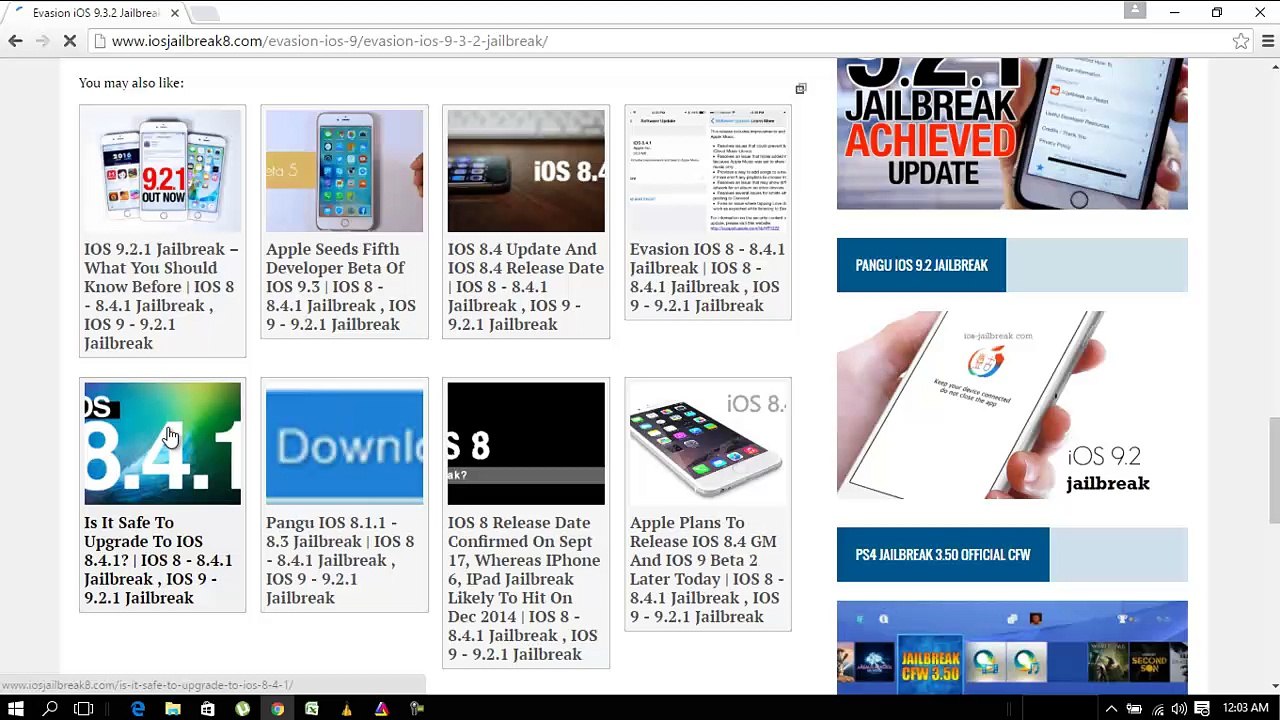Open Task View on taskbar
Screen dimensions: 1280x720
(83, 708)
